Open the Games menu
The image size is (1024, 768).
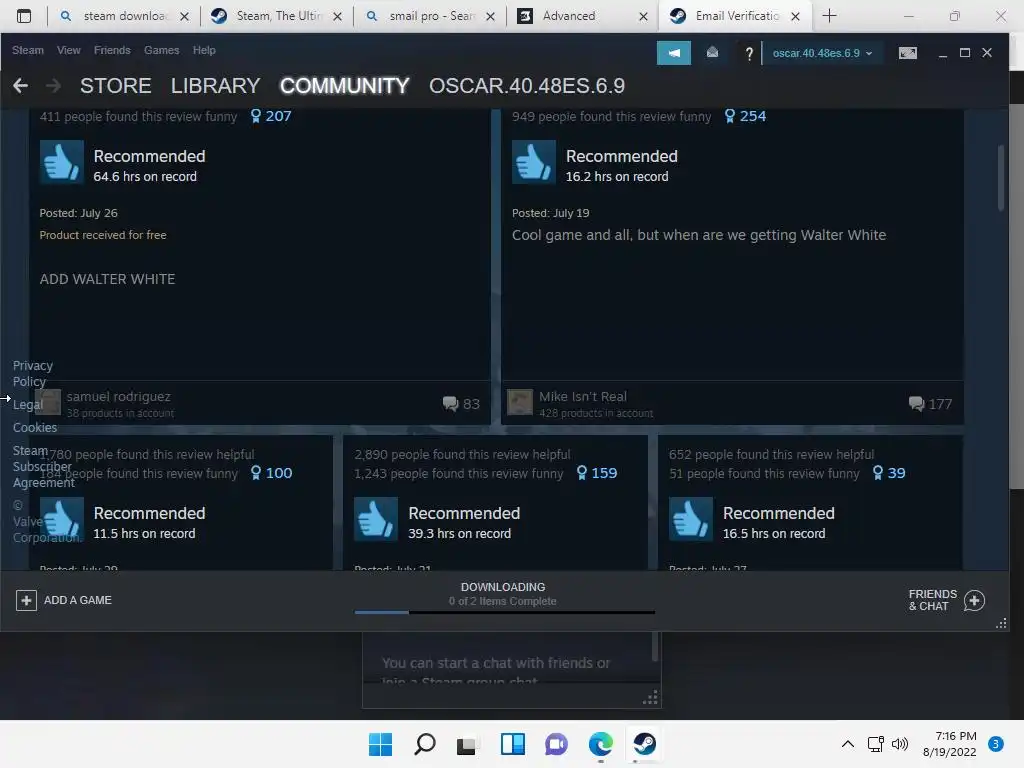(x=161, y=50)
